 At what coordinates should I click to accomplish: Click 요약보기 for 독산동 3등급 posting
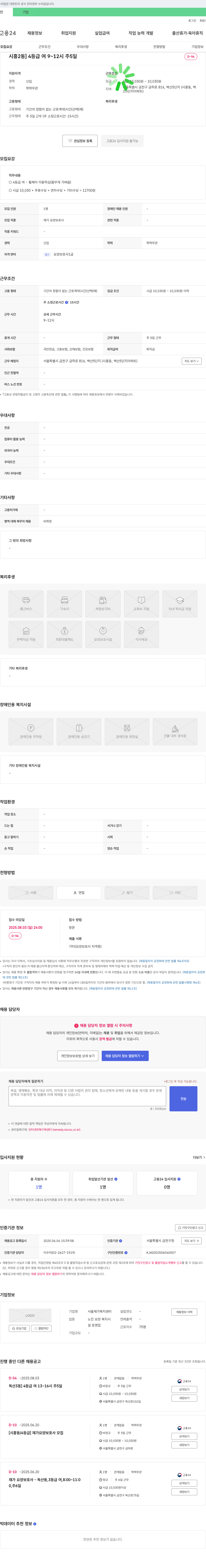point(184,1483)
